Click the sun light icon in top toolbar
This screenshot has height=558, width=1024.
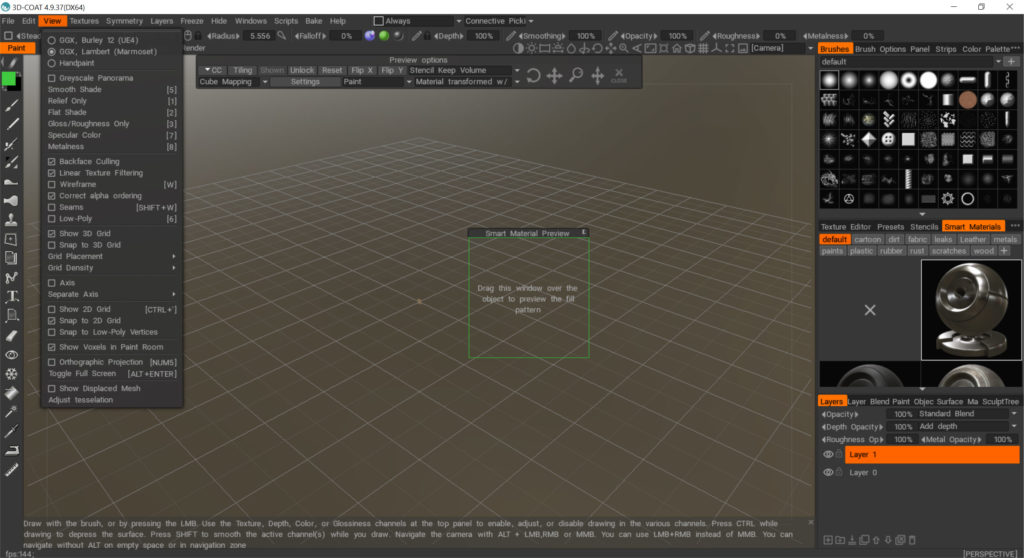click(532, 48)
